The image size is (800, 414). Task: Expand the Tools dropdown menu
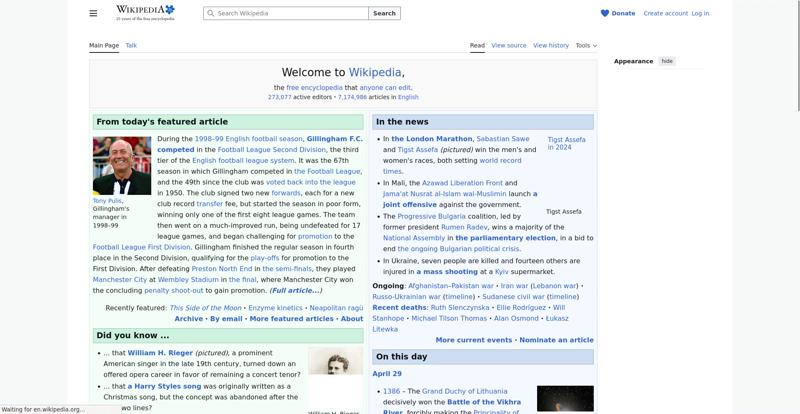[585, 45]
